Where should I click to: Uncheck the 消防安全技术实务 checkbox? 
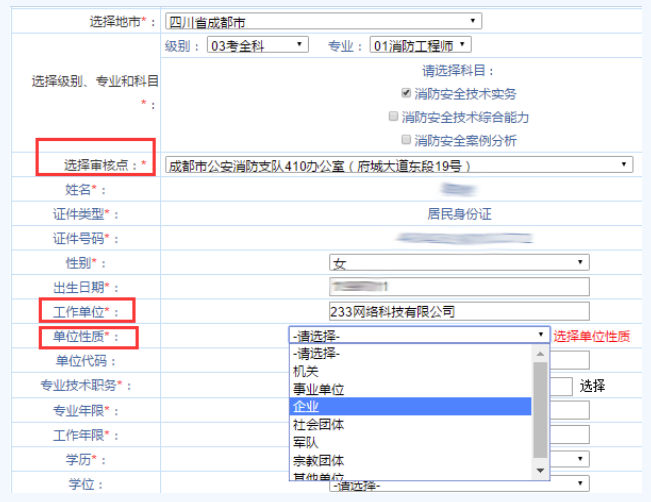407,93
